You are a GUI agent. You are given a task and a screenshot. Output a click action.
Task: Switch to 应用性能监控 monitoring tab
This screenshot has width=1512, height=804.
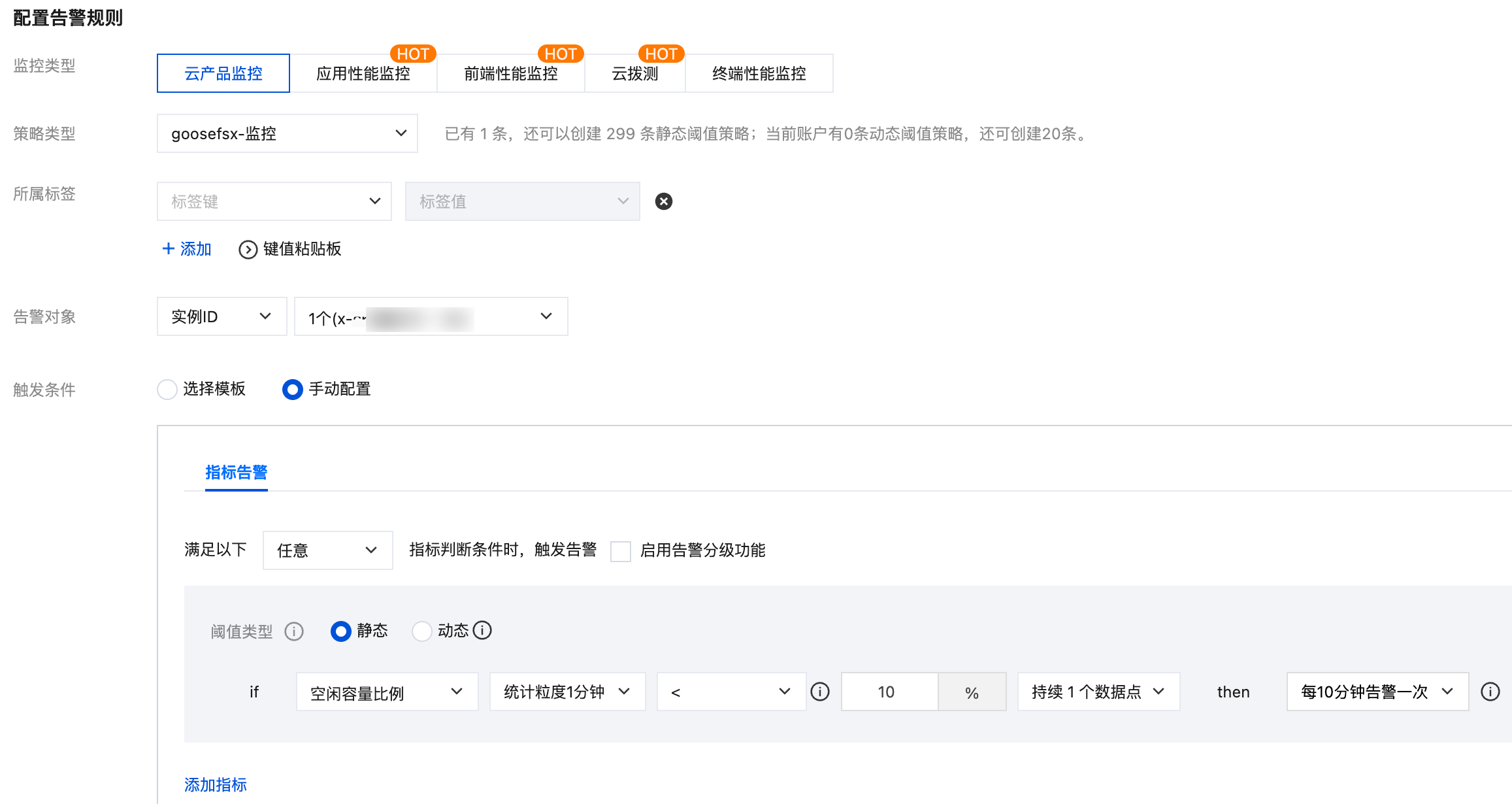(x=363, y=74)
